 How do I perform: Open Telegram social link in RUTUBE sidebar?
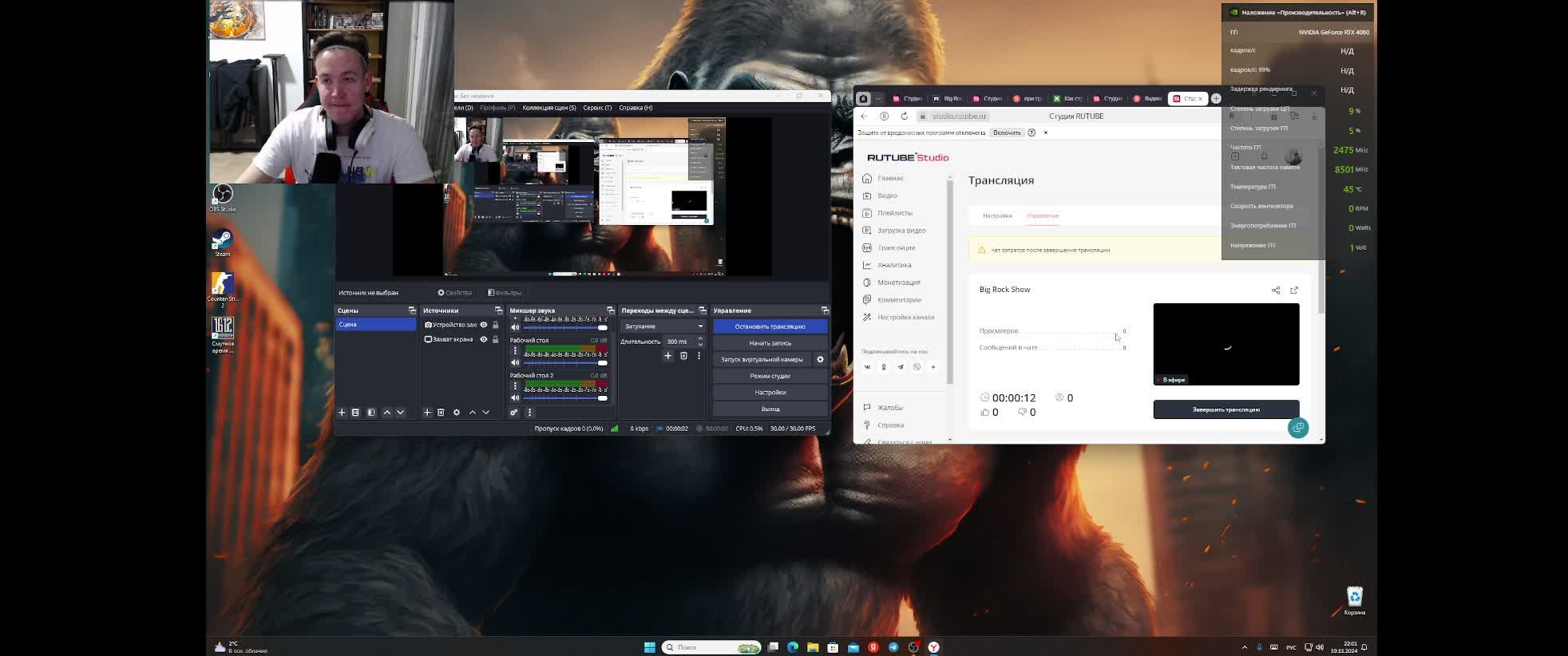pos(901,367)
